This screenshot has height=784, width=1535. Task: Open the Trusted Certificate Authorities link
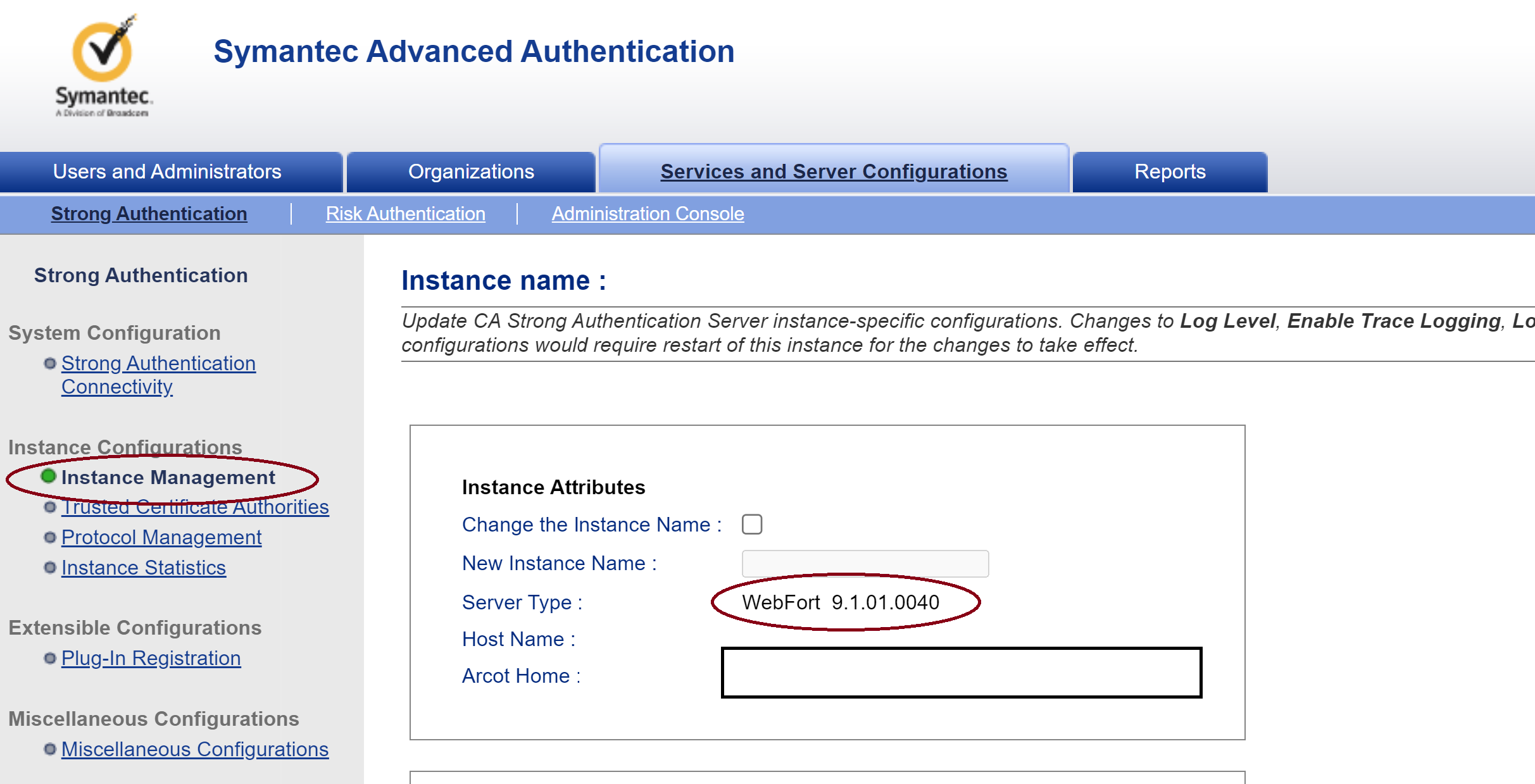(x=195, y=507)
